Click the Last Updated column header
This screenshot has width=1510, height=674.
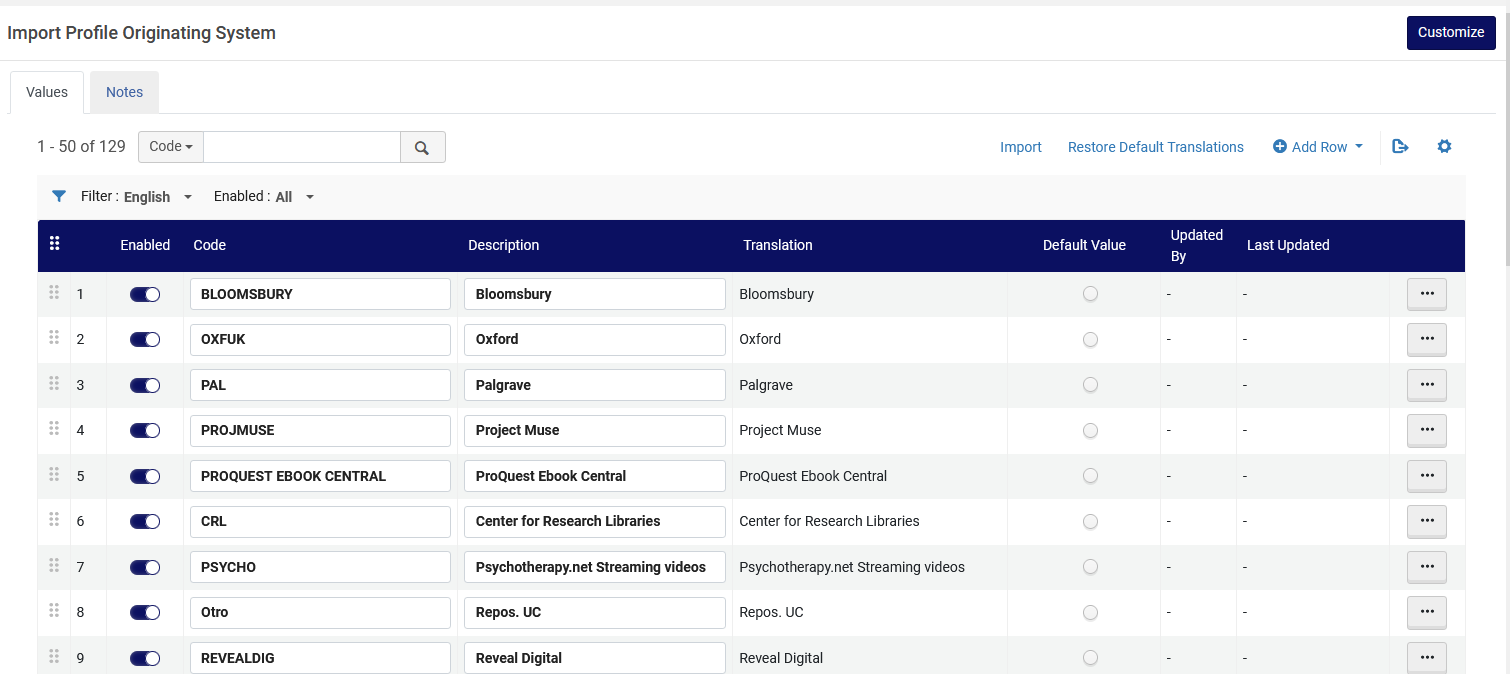click(1288, 245)
